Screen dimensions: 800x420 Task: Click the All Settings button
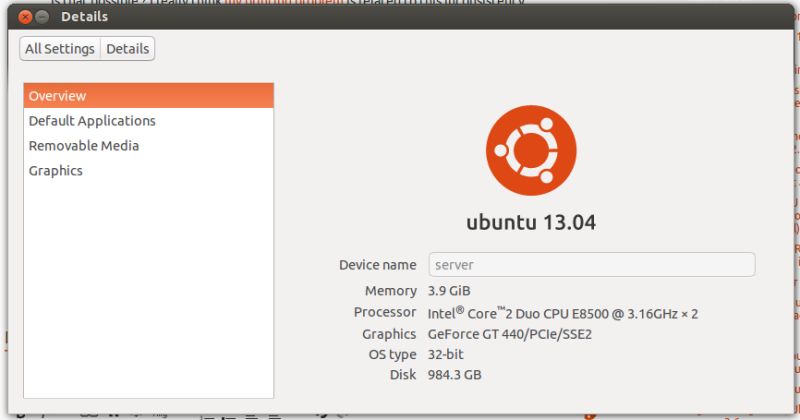[60, 49]
